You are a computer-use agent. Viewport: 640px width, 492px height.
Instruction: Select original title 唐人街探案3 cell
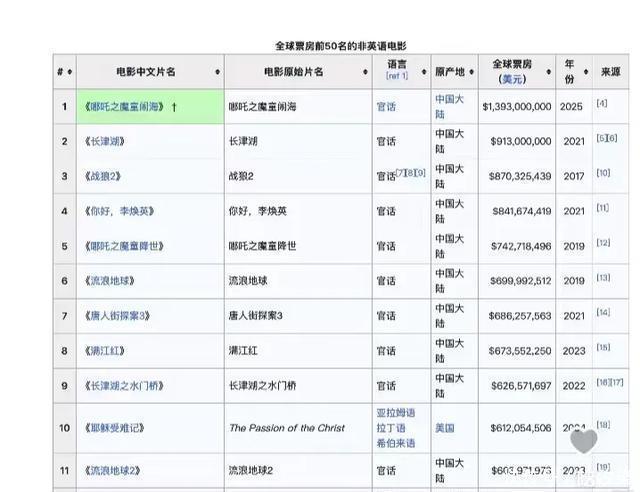click(256, 316)
